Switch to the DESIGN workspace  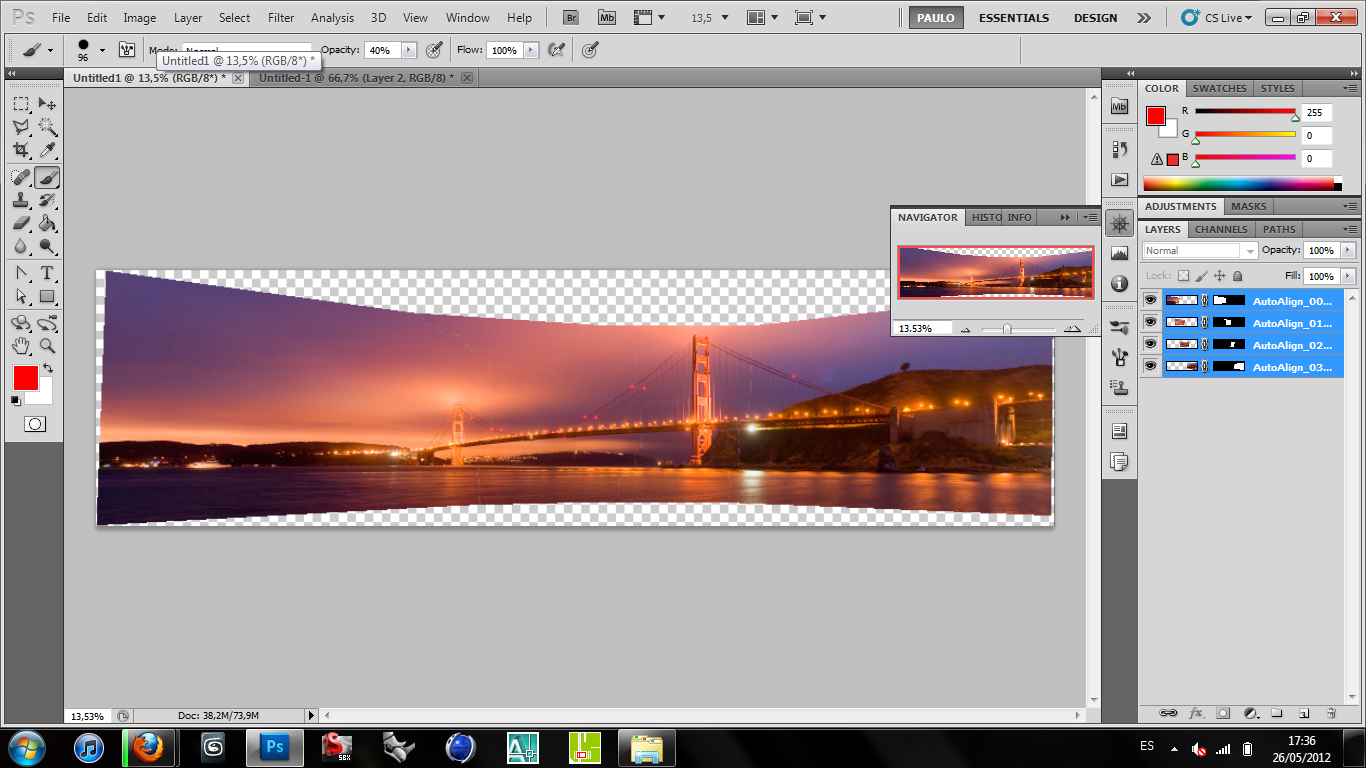click(1096, 18)
